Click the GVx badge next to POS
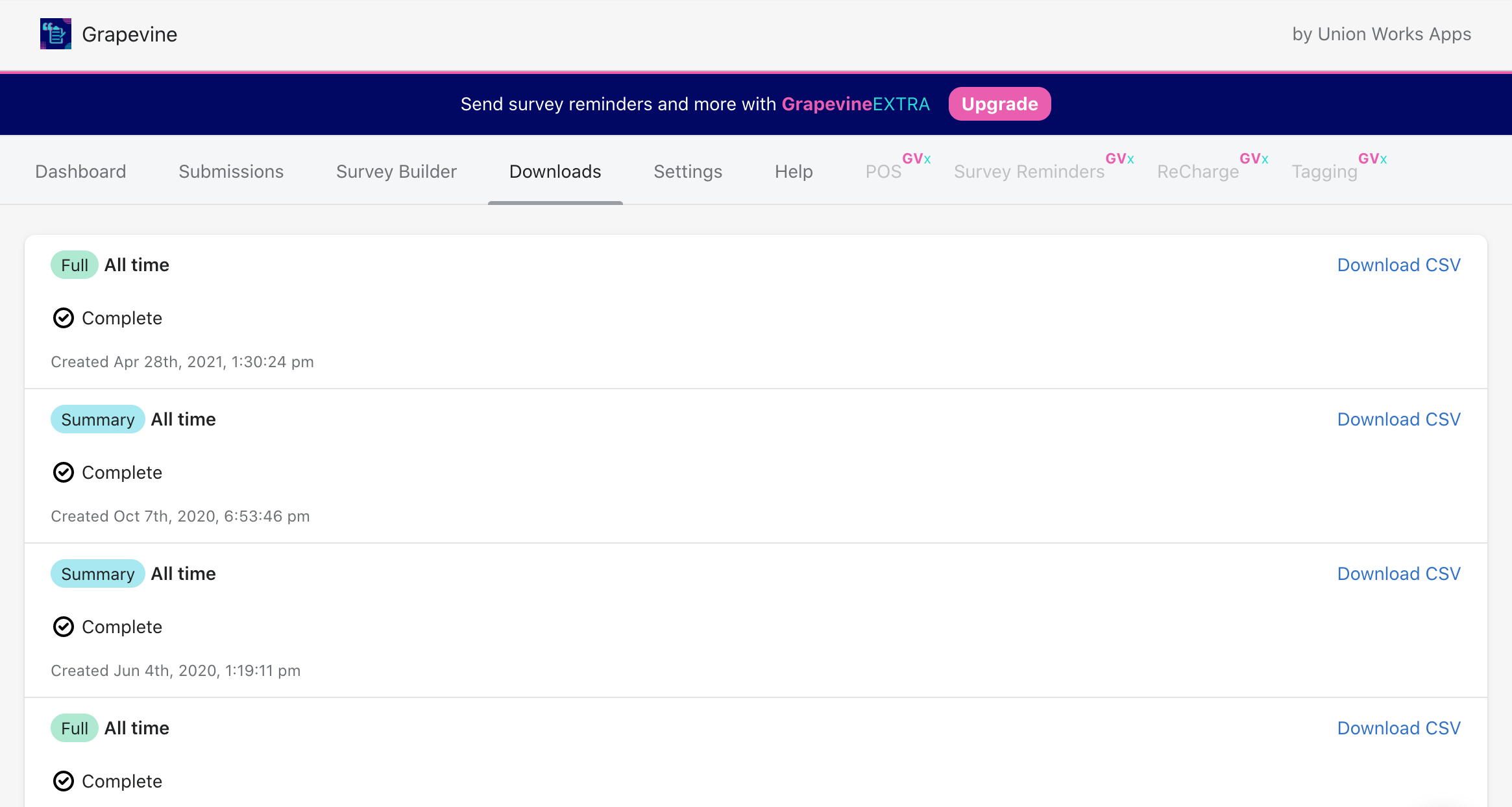 916,159
